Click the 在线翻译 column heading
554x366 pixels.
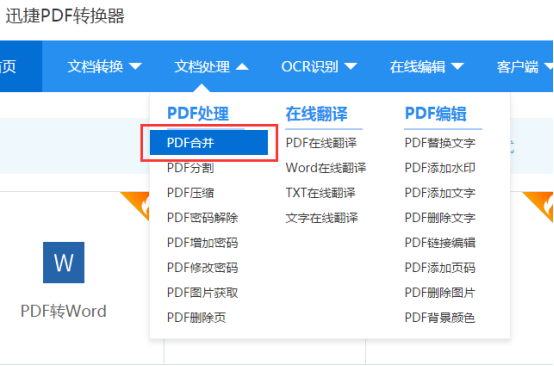[317, 113]
